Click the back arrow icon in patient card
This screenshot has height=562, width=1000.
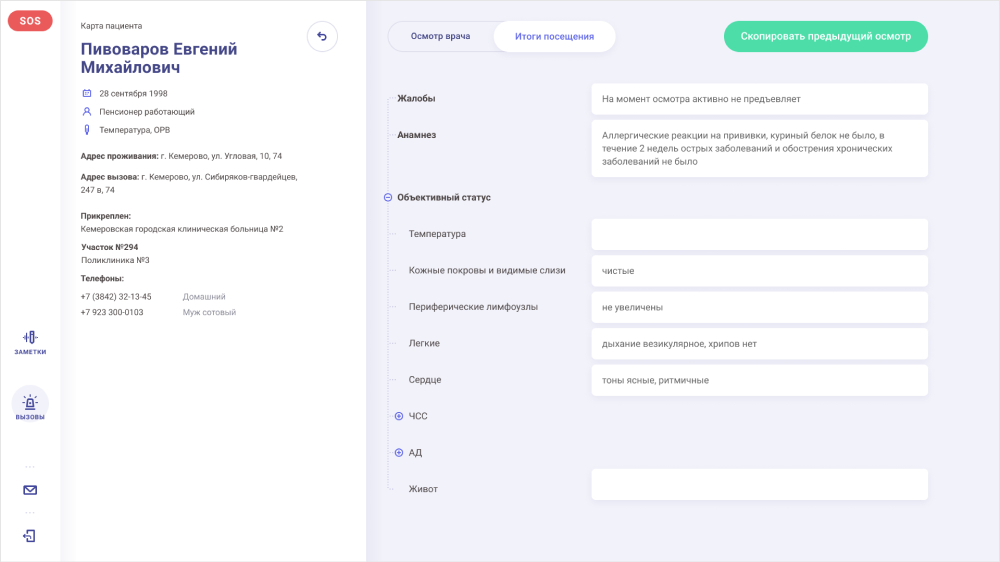[322, 37]
